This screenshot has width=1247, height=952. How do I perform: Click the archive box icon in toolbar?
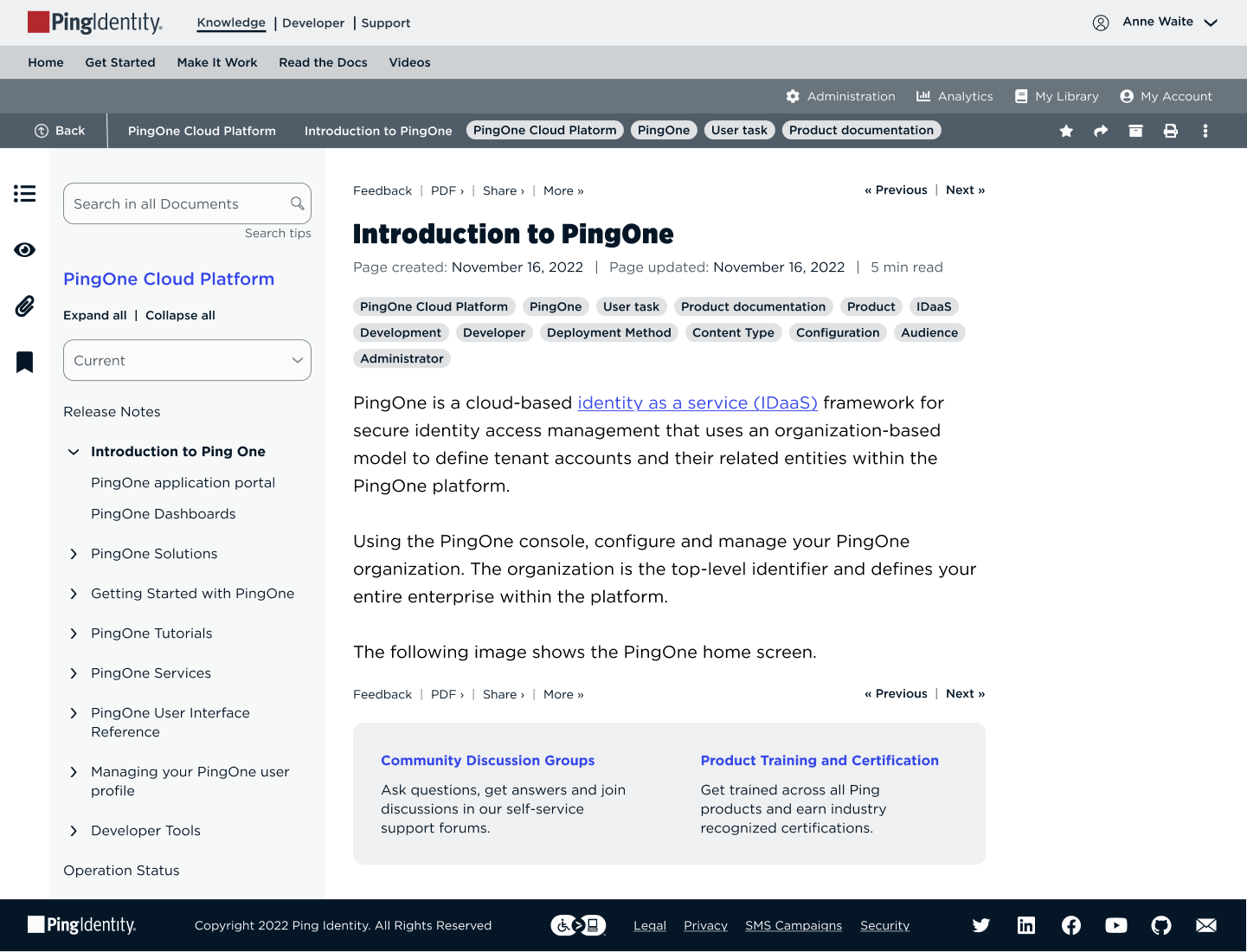coord(1135,131)
